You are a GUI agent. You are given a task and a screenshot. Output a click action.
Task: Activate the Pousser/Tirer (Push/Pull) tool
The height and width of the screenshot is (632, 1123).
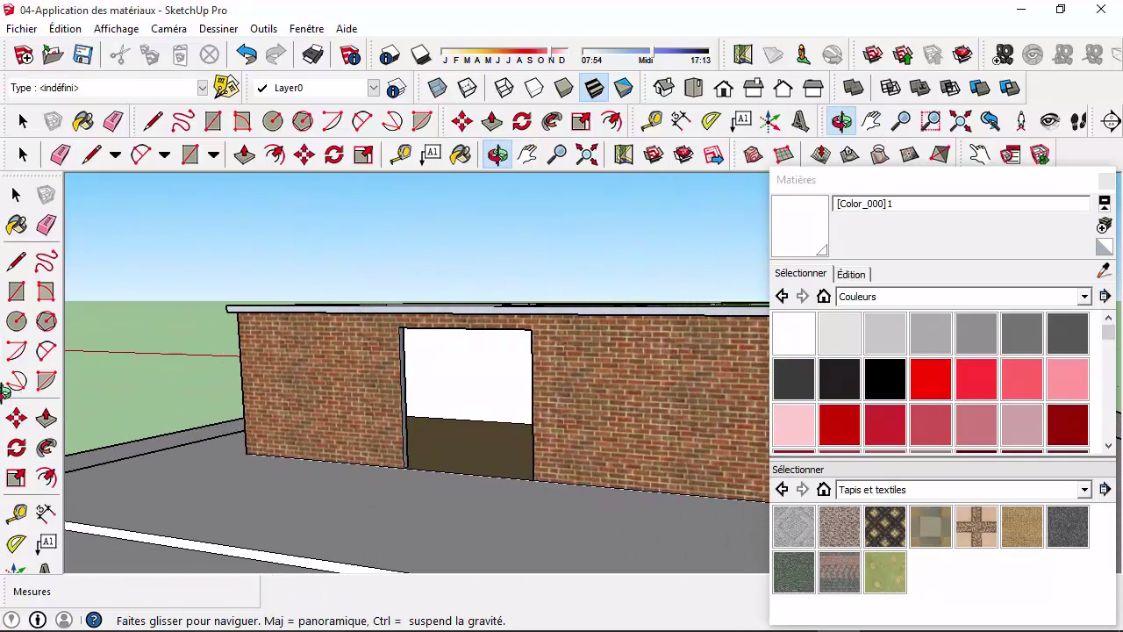(x=245, y=154)
